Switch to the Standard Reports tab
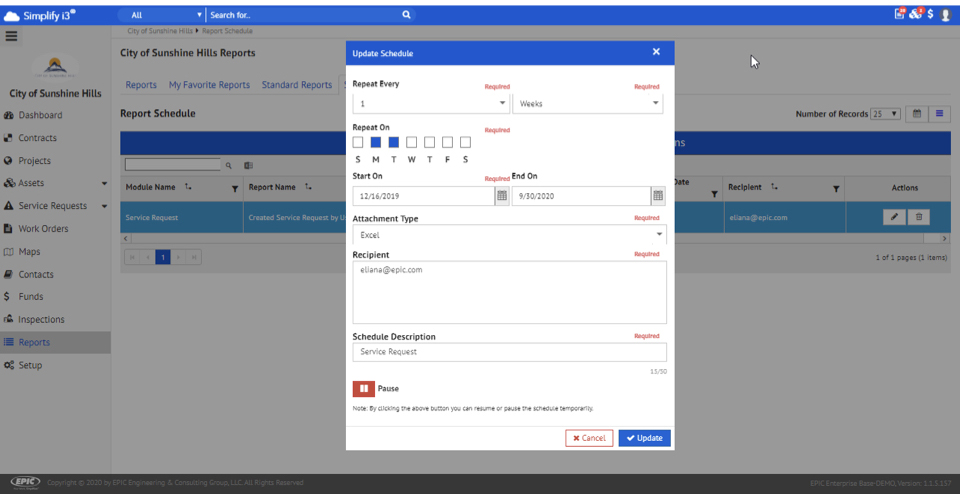Viewport: 960px width, 494px height. (x=296, y=85)
